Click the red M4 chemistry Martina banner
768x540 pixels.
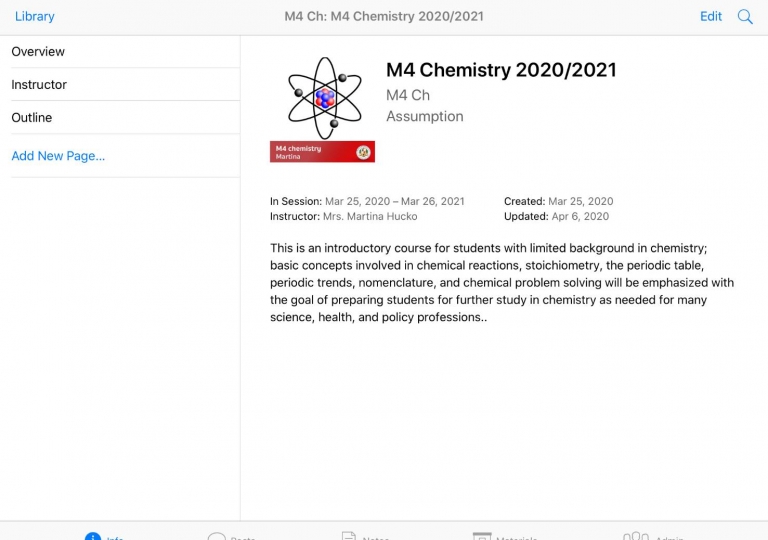322,152
